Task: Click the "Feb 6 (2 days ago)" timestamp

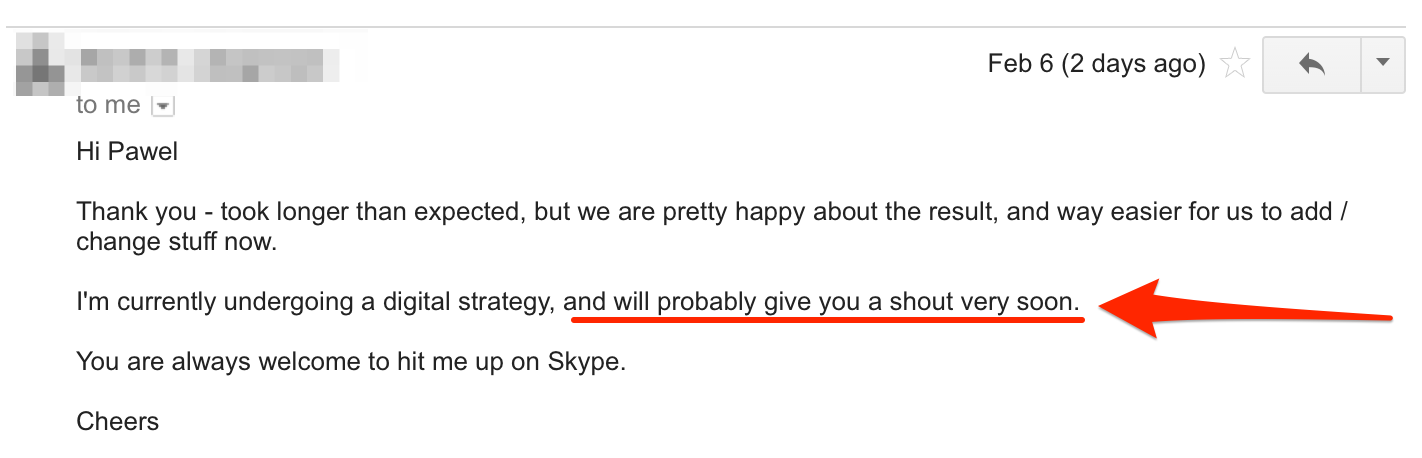Action: (x=1096, y=64)
